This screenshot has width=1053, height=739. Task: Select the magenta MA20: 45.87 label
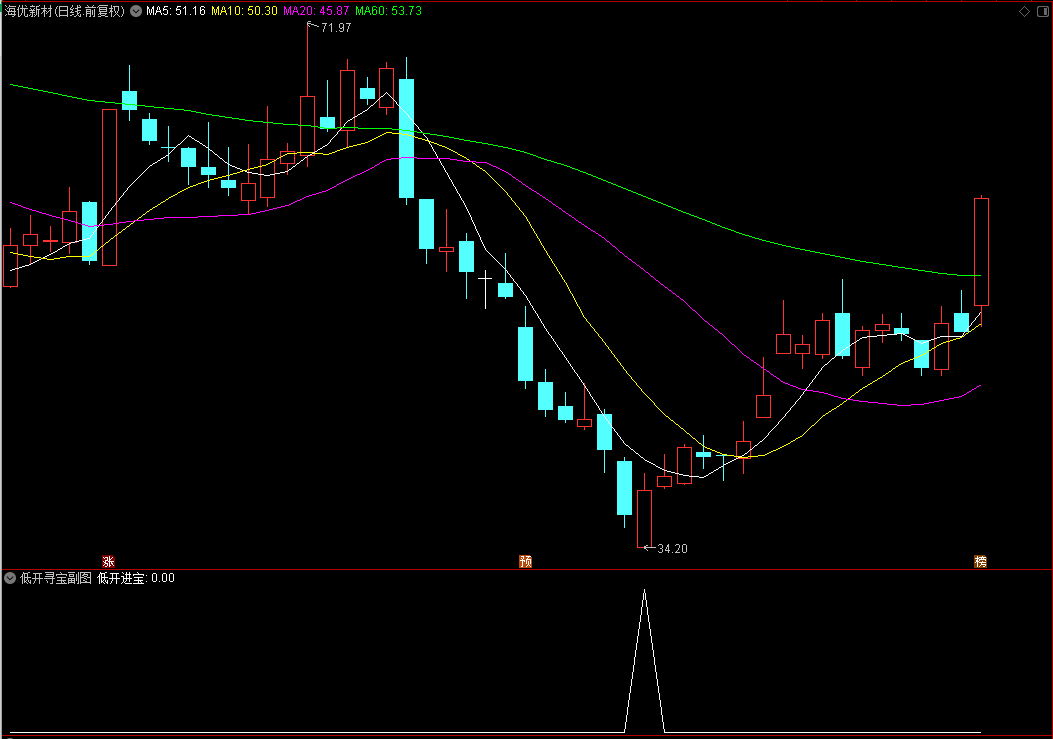click(316, 11)
